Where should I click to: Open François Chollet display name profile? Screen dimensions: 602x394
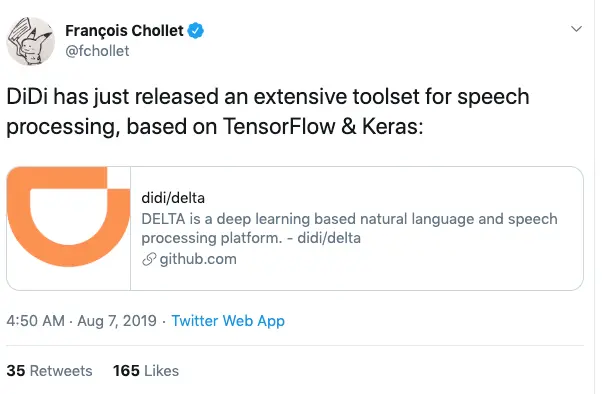tap(124, 31)
